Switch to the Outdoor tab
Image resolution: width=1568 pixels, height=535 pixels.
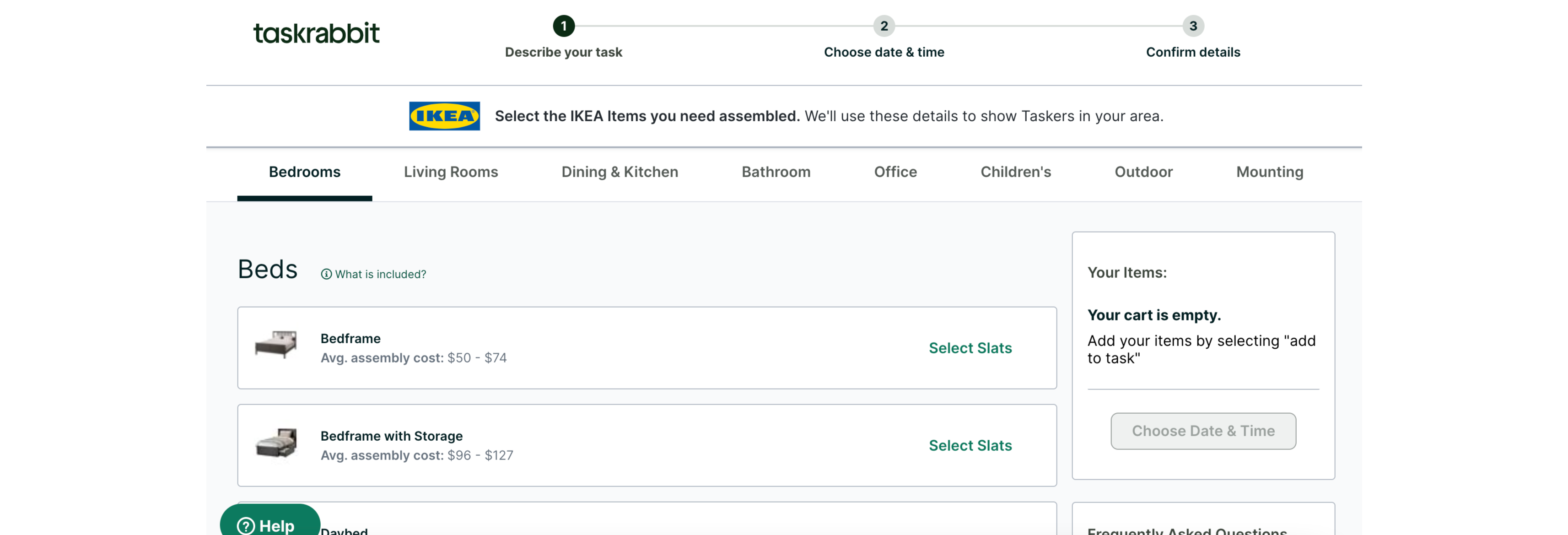(x=1143, y=172)
